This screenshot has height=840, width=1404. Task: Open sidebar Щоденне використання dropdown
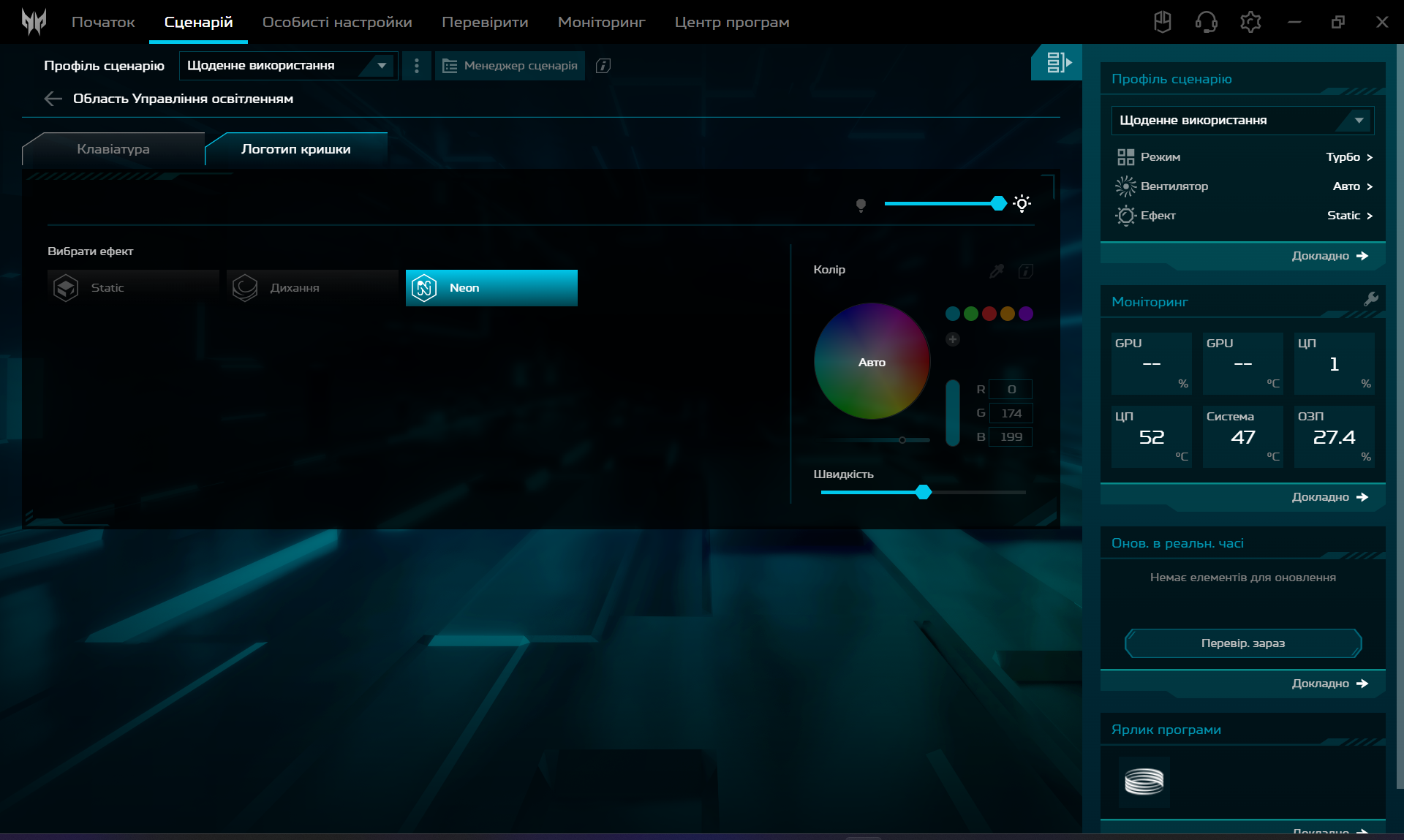(1242, 121)
